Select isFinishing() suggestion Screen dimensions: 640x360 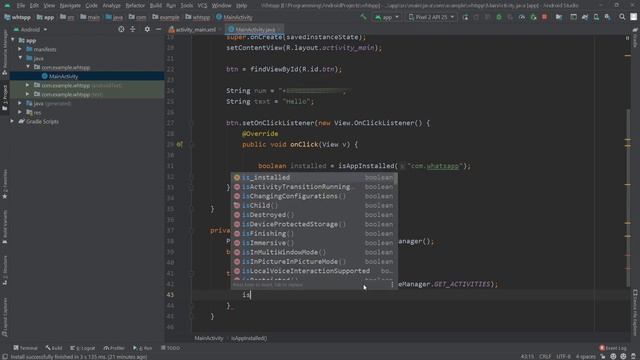[313, 234]
